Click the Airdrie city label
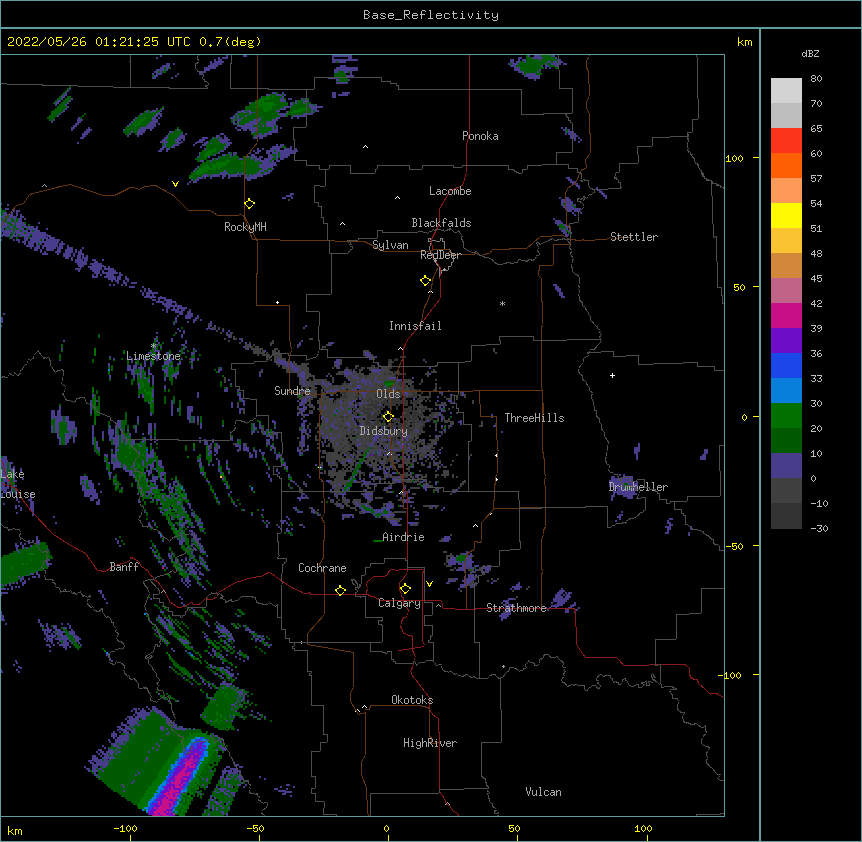 403,537
